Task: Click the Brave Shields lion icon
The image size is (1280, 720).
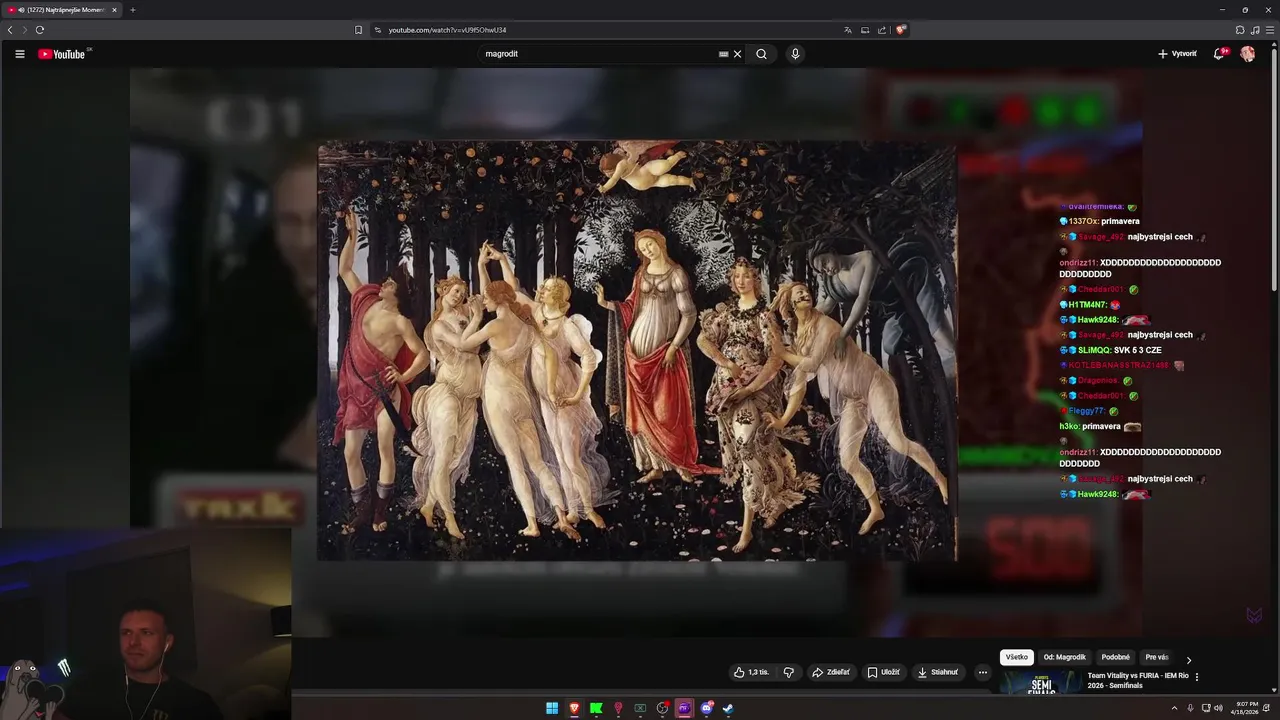Action: pos(900,30)
